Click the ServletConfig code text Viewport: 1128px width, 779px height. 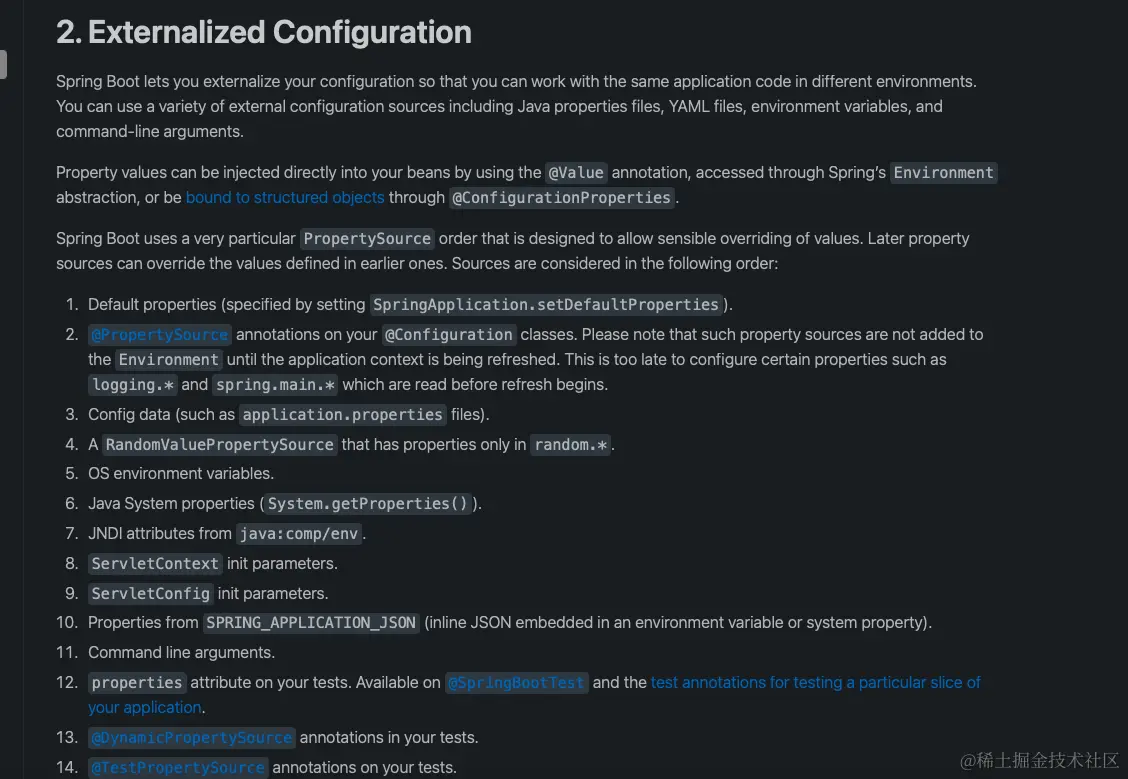point(151,594)
